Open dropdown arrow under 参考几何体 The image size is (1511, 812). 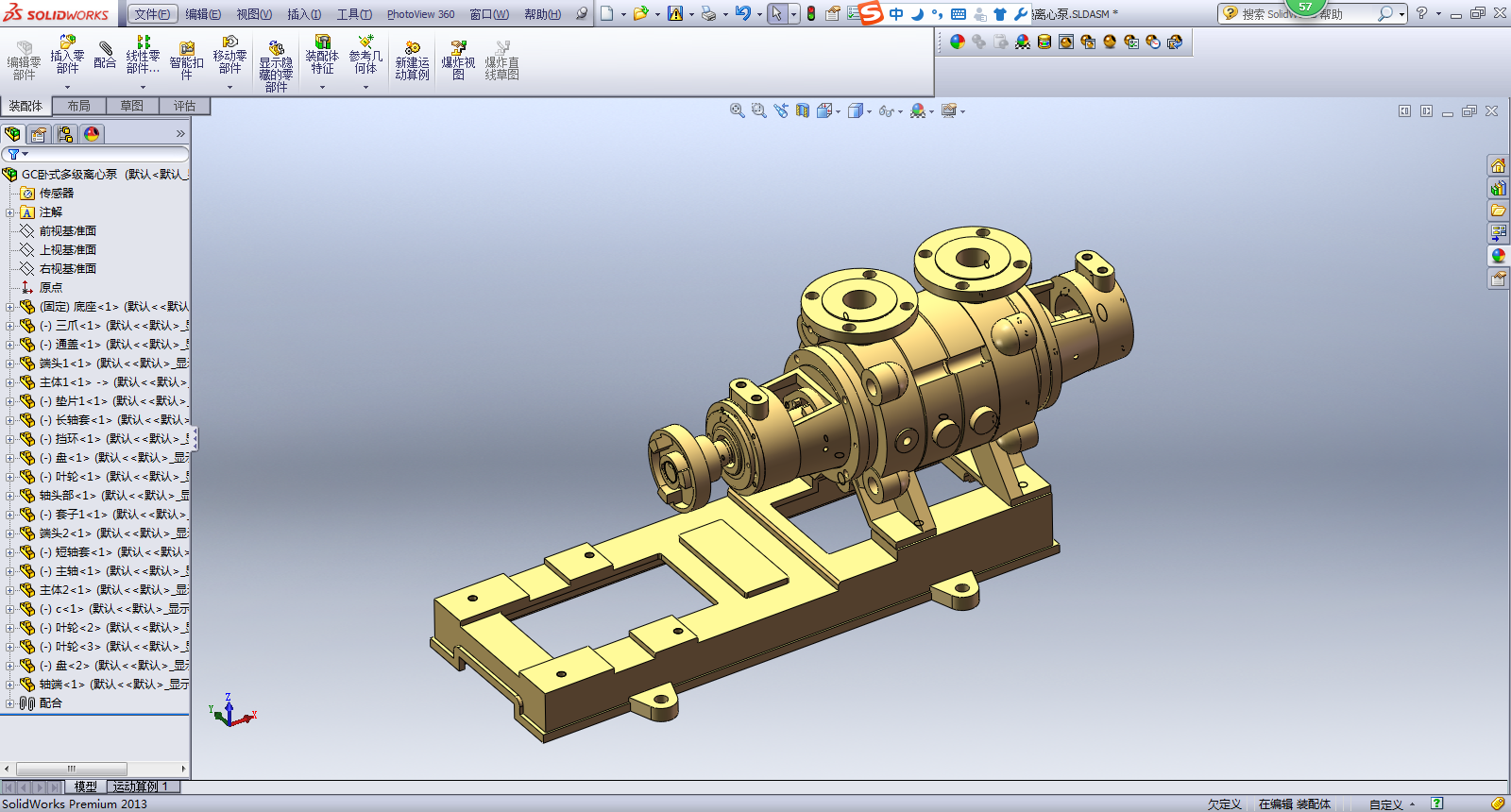(x=365, y=88)
